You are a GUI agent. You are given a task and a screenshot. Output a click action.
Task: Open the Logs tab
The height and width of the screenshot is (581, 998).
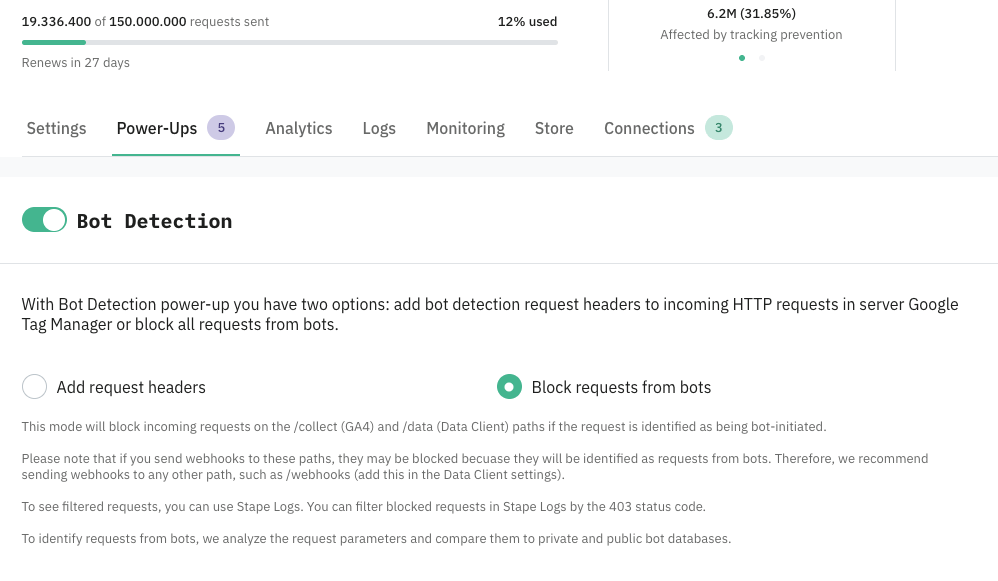[379, 128]
